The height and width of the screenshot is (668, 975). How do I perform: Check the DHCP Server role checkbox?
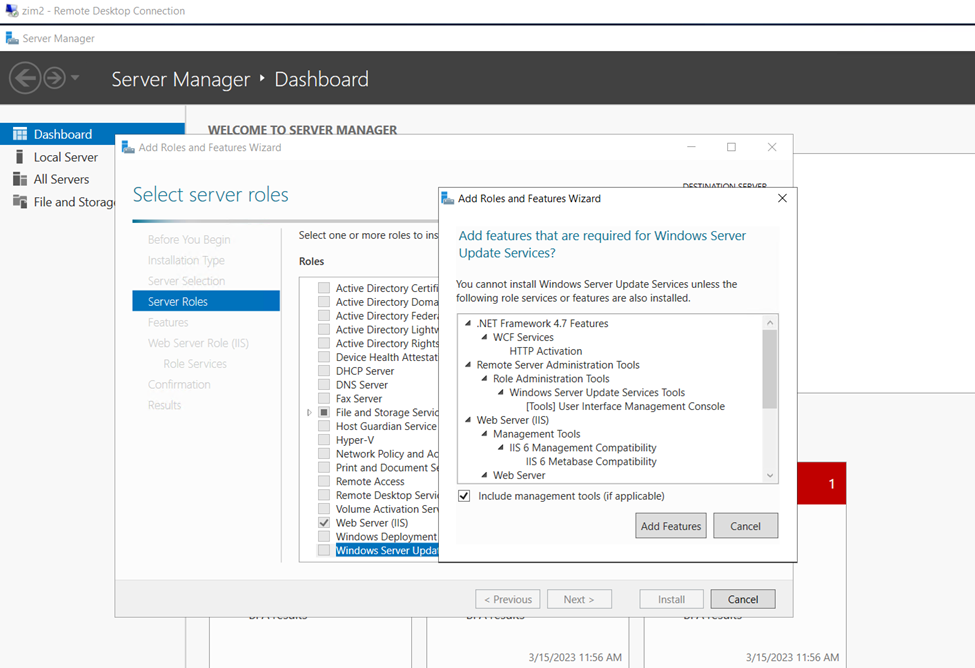pos(324,371)
